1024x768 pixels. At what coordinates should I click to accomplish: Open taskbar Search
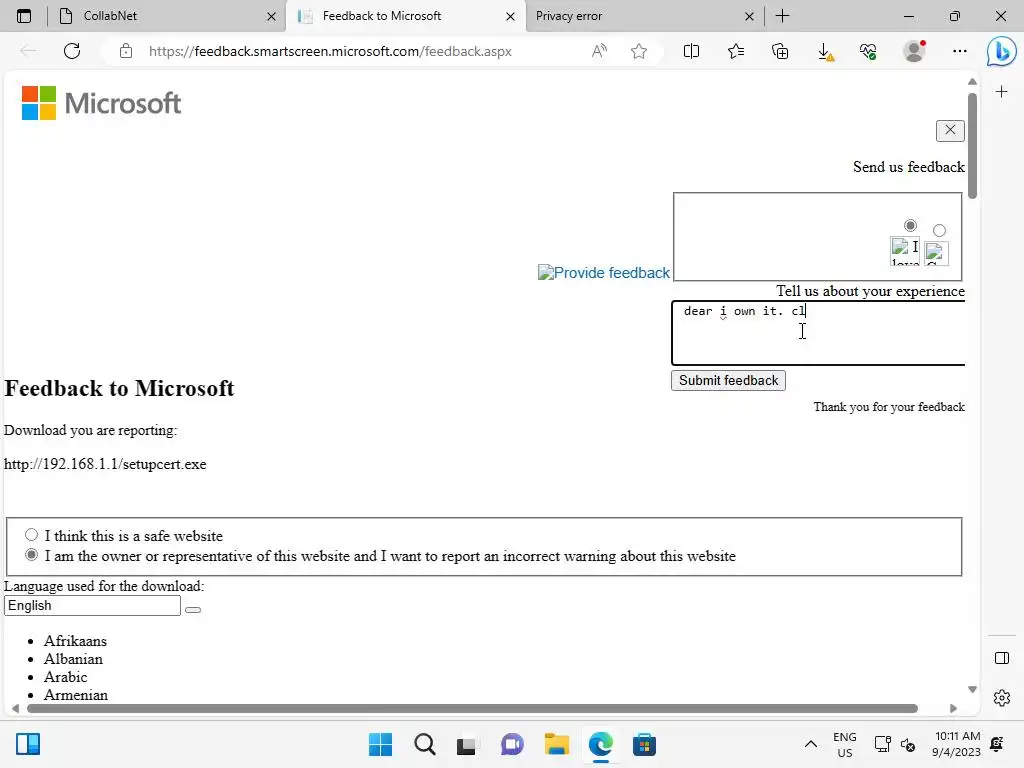pyautogui.click(x=424, y=744)
